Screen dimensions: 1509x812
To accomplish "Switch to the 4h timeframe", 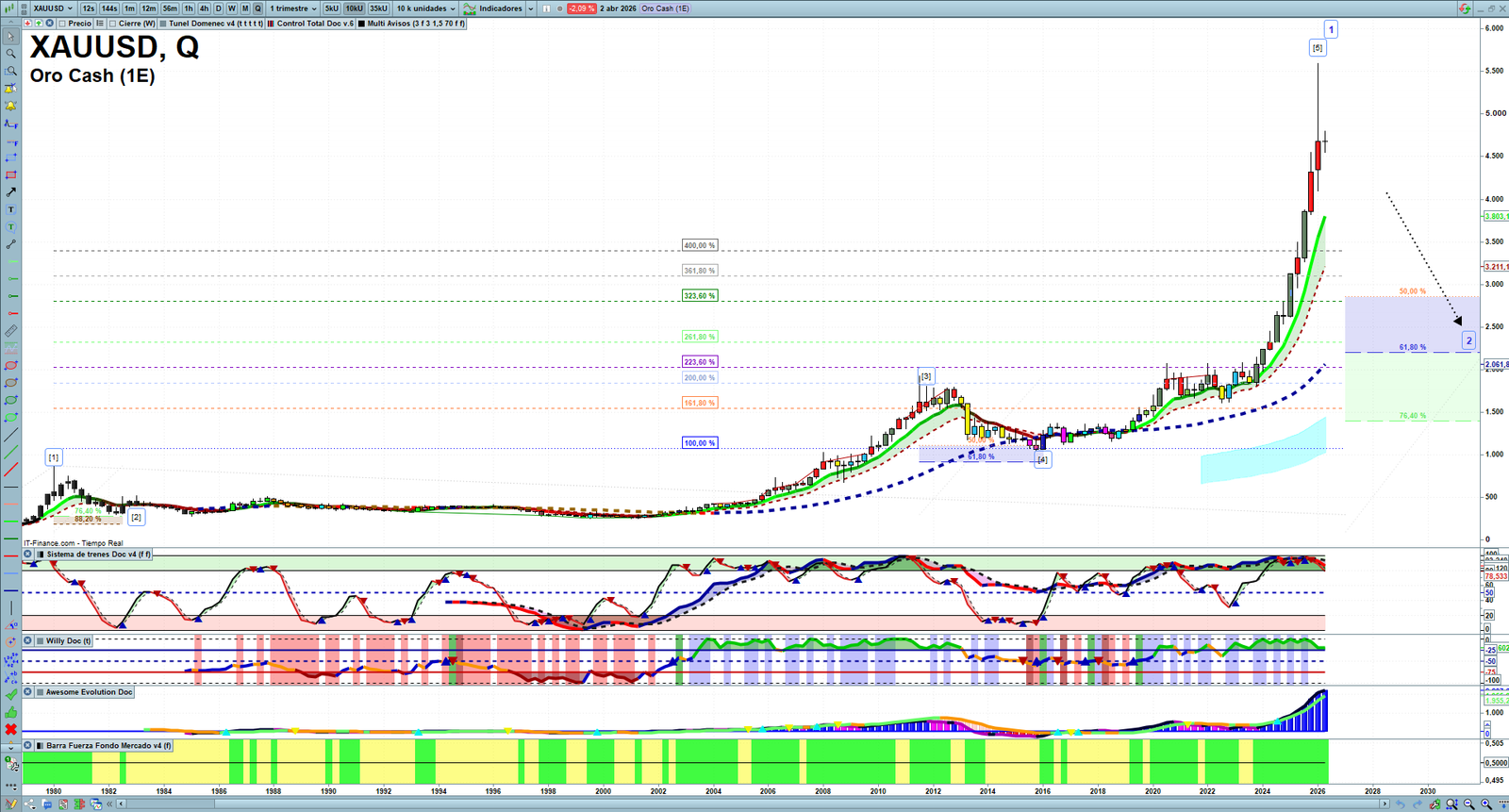I will point(204,8).
